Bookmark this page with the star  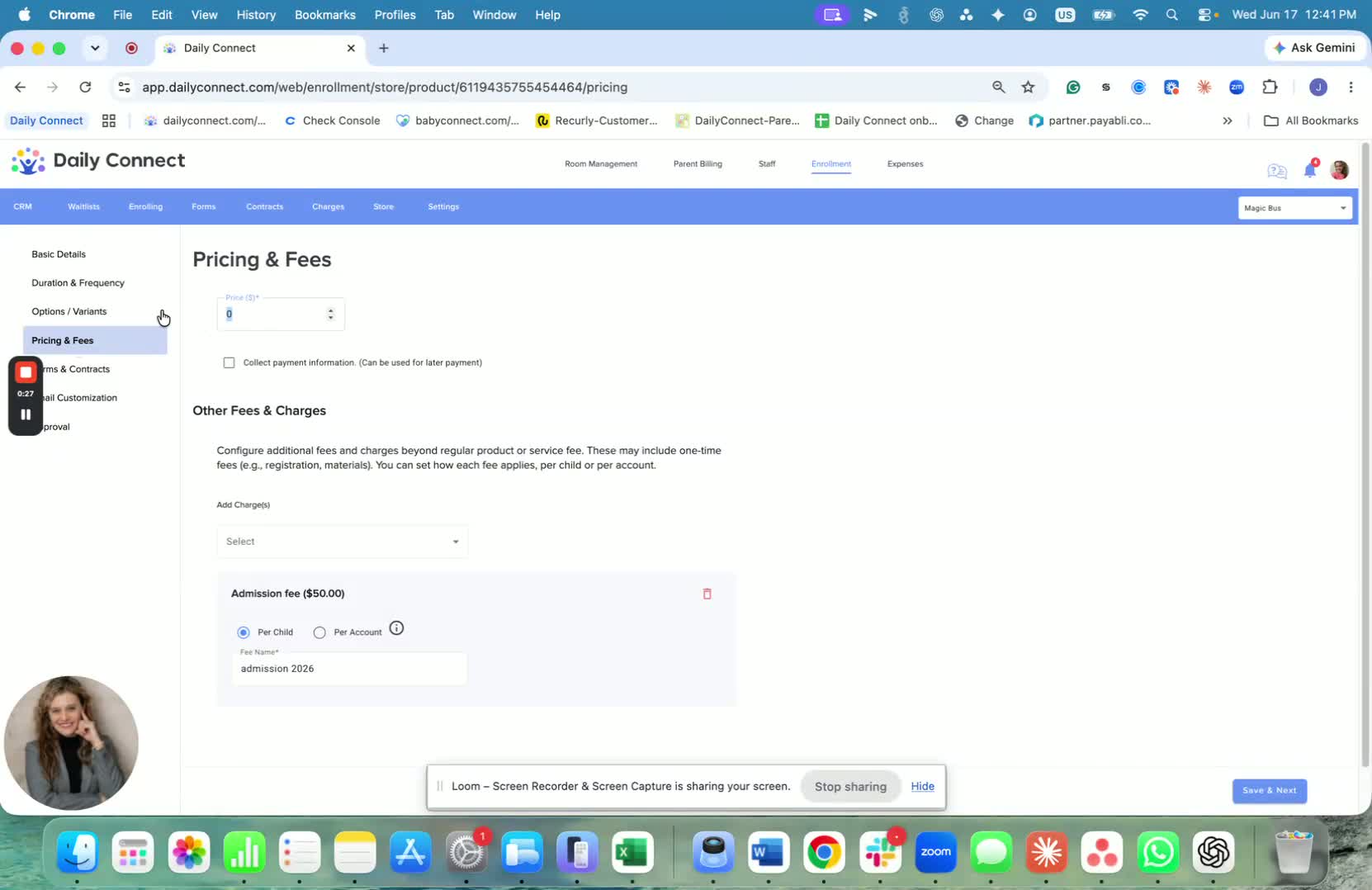coord(1028,87)
